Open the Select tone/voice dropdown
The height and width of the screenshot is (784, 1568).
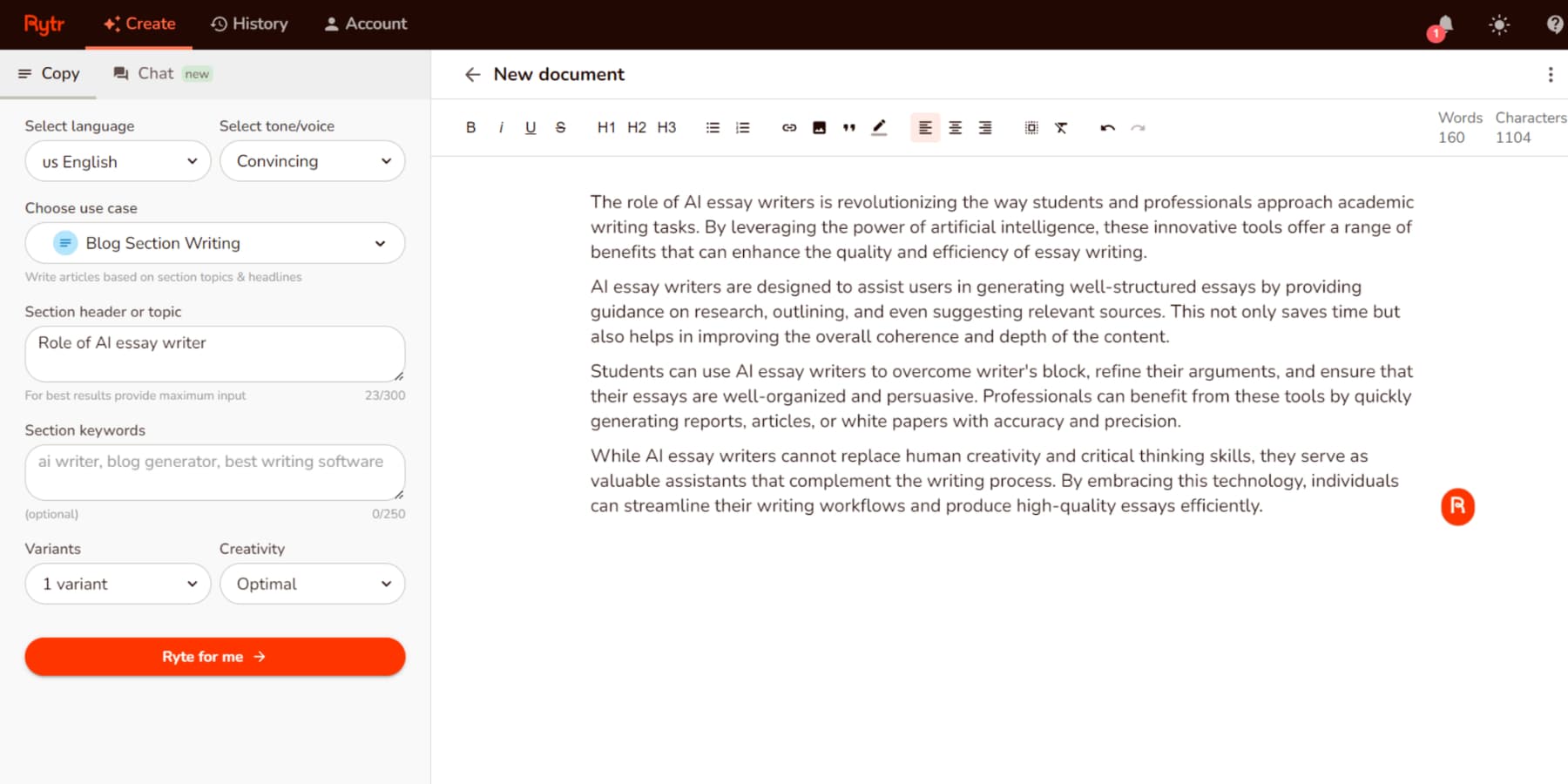pos(312,160)
